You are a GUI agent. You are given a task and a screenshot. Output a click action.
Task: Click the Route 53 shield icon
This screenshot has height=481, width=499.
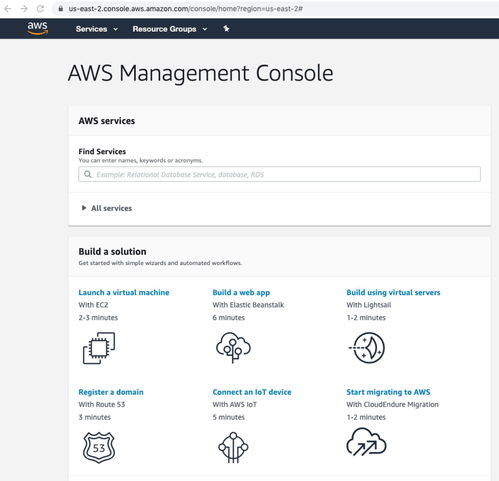coord(99,447)
